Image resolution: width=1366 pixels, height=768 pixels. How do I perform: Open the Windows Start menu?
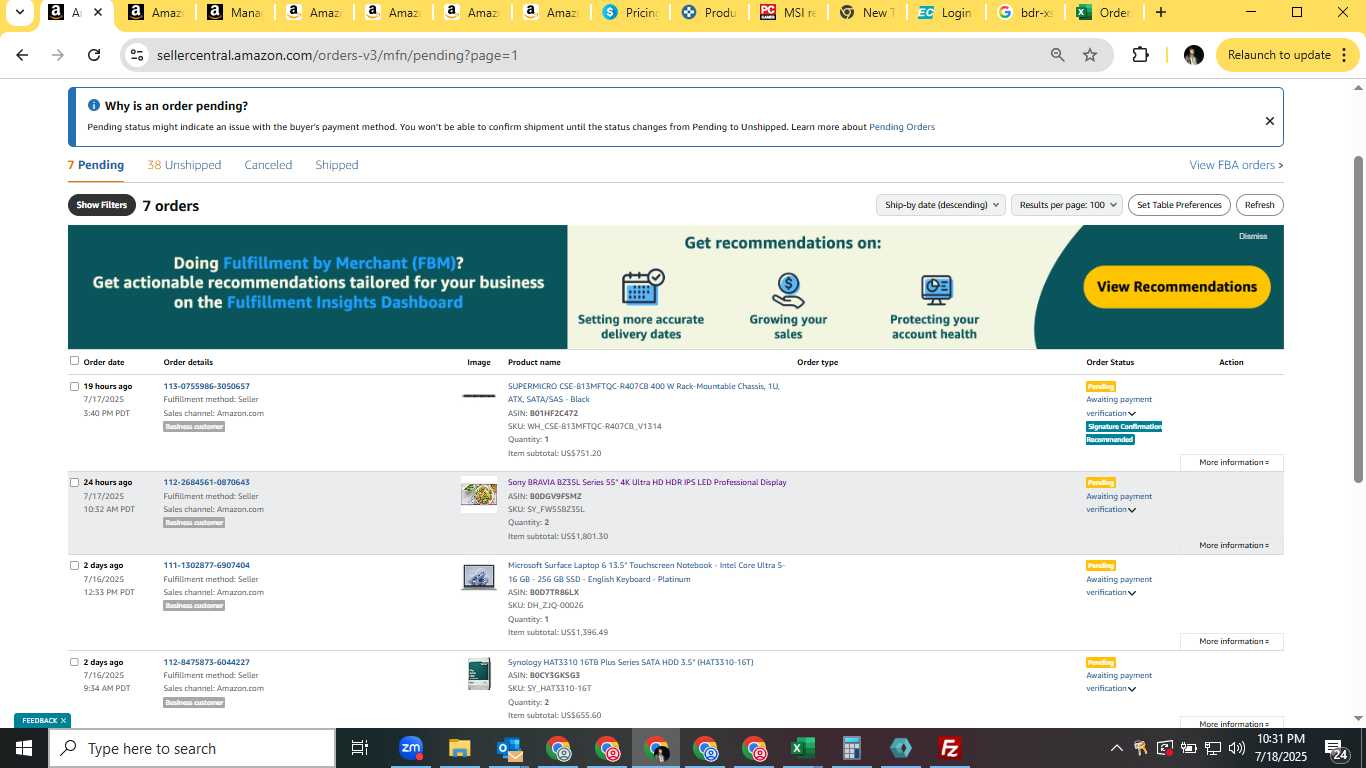(x=24, y=748)
